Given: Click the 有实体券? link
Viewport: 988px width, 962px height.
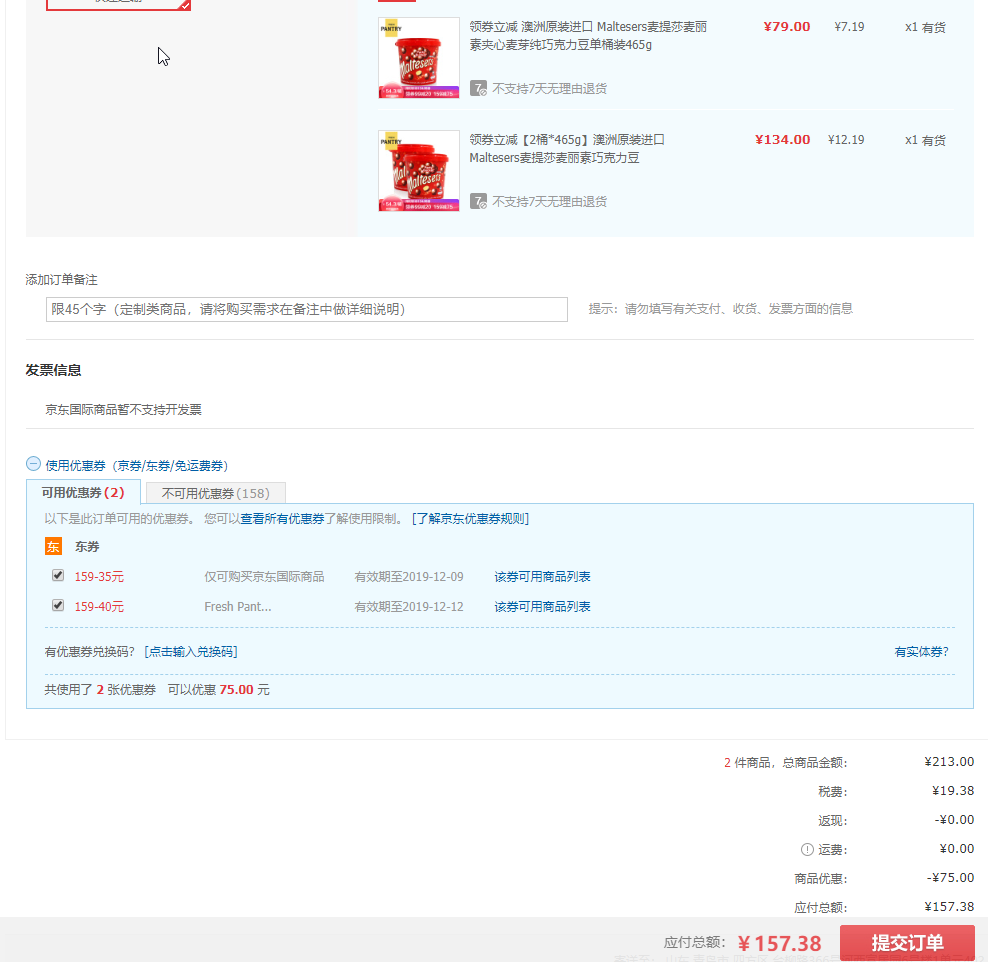Looking at the screenshot, I should coord(921,651).
